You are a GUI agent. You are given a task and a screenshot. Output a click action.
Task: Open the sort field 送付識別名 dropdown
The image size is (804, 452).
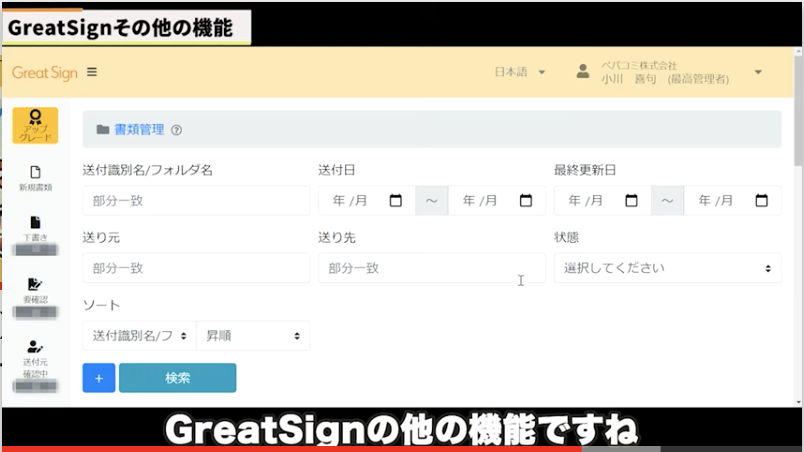point(139,336)
